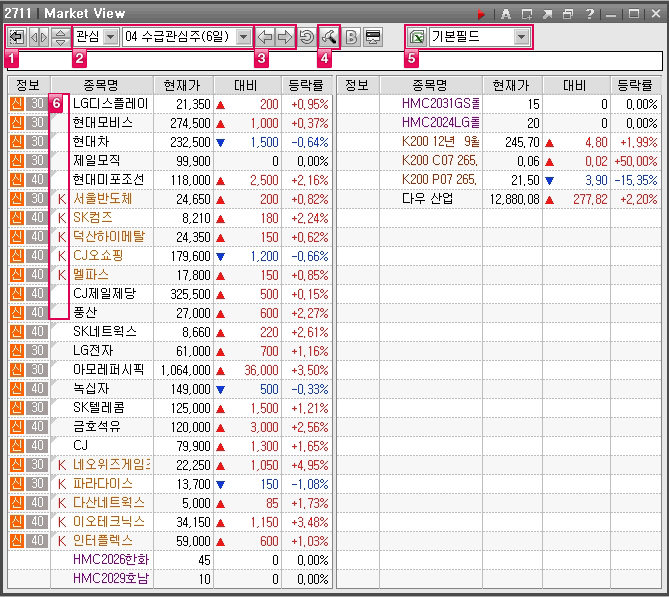The height and width of the screenshot is (597, 669).
Task: Click the red play arrow in title bar
Action: [481, 15]
